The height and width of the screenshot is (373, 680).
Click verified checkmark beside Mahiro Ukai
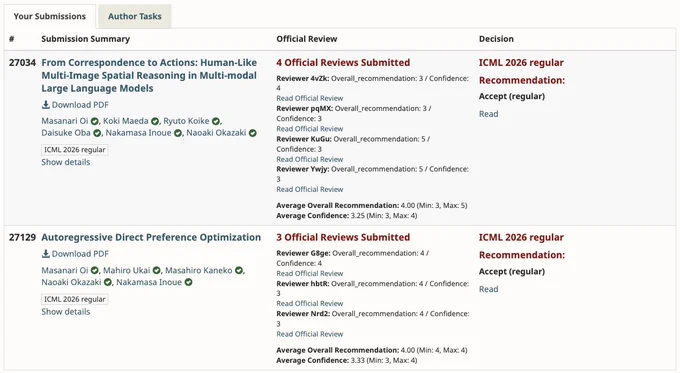coord(157,271)
